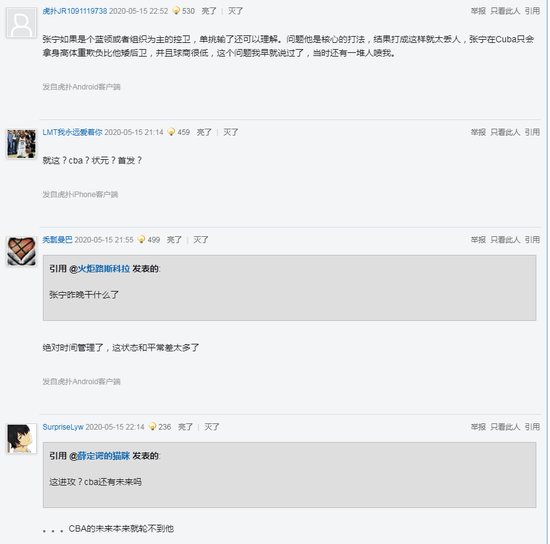Image resolution: width=550 pixels, height=544 pixels.
Task: Open quoted user 火炬路斯科拉's profile
Action: (x=103, y=269)
